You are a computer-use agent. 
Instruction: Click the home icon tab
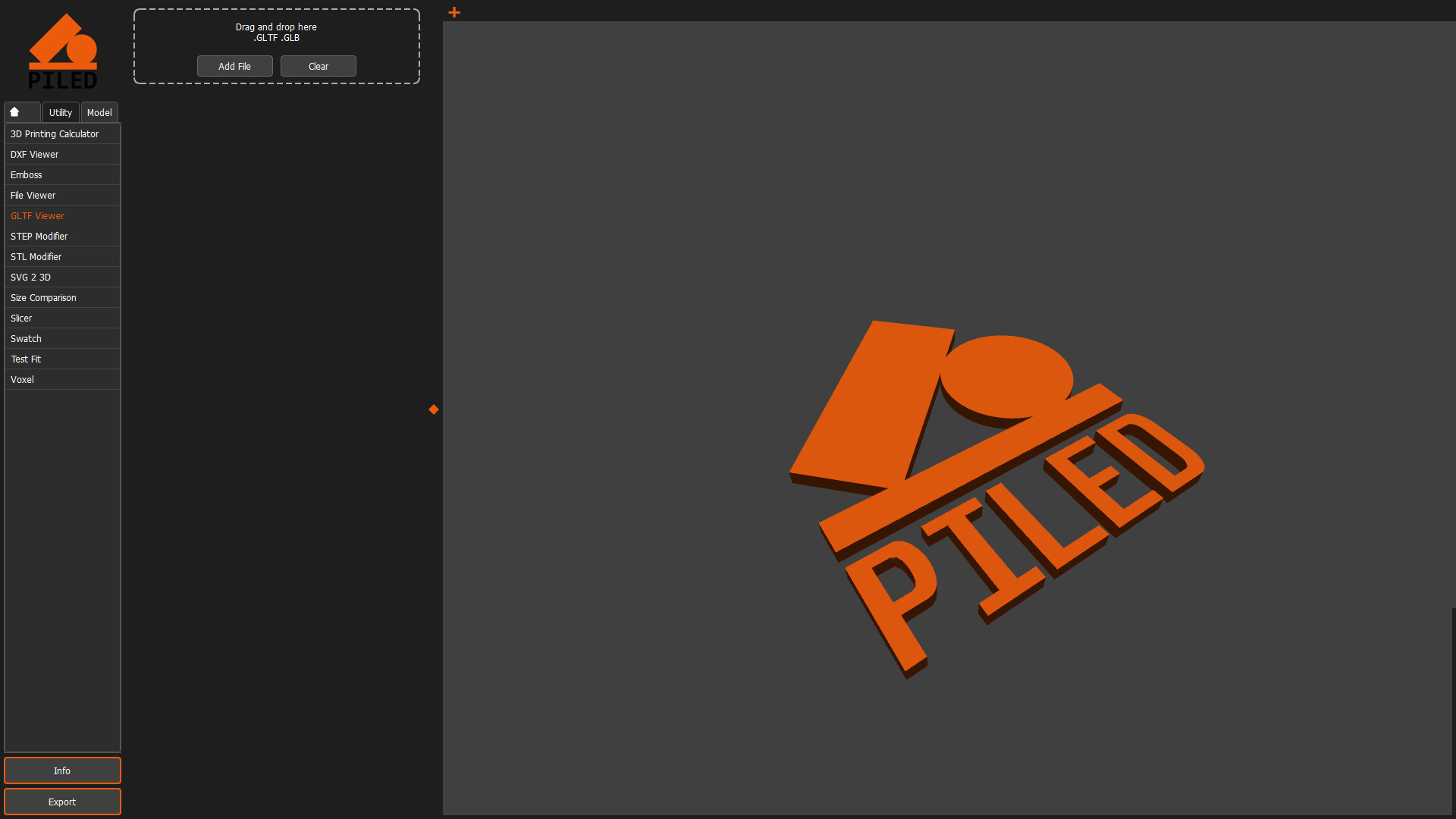[x=16, y=111]
